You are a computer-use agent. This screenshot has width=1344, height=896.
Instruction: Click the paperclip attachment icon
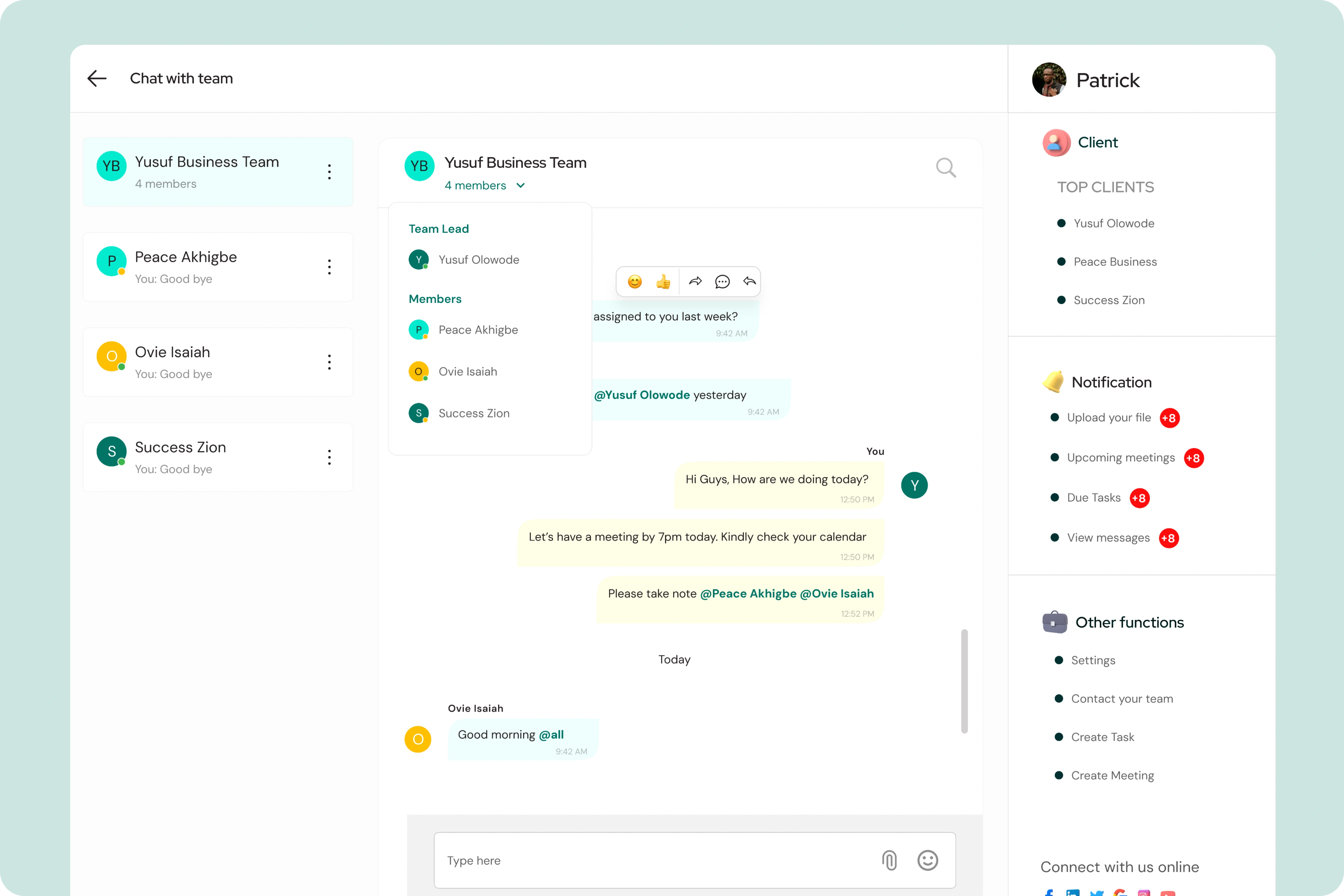(x=889, y=860)
